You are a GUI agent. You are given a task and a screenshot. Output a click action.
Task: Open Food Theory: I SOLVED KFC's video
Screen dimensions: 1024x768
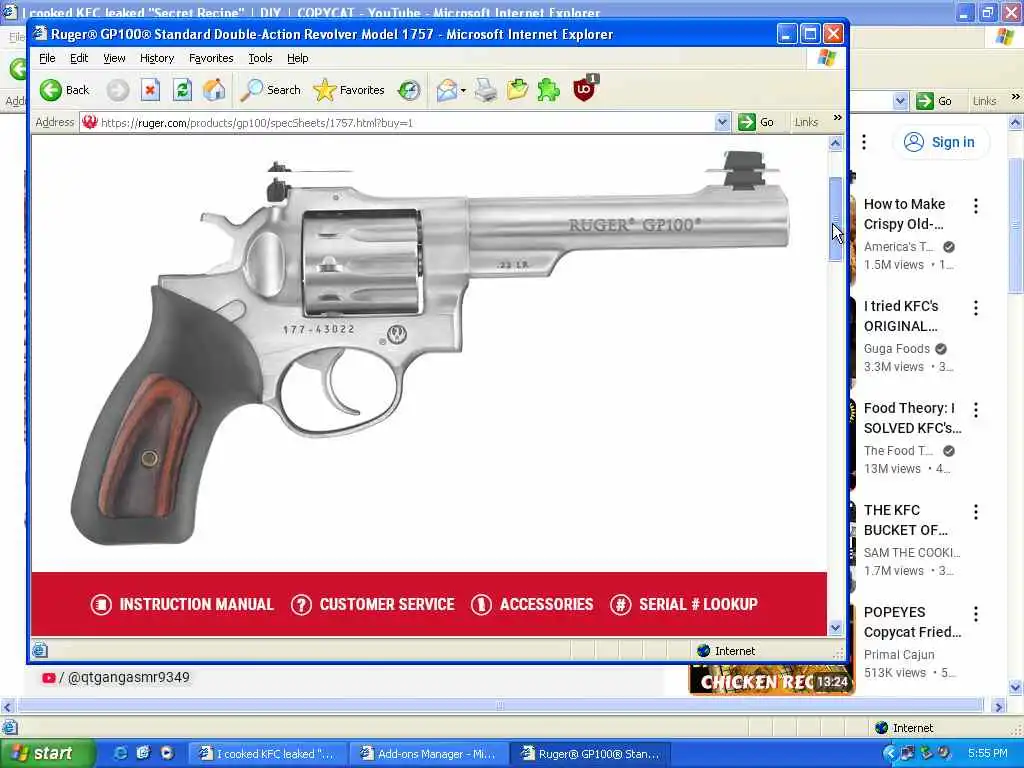912,418
